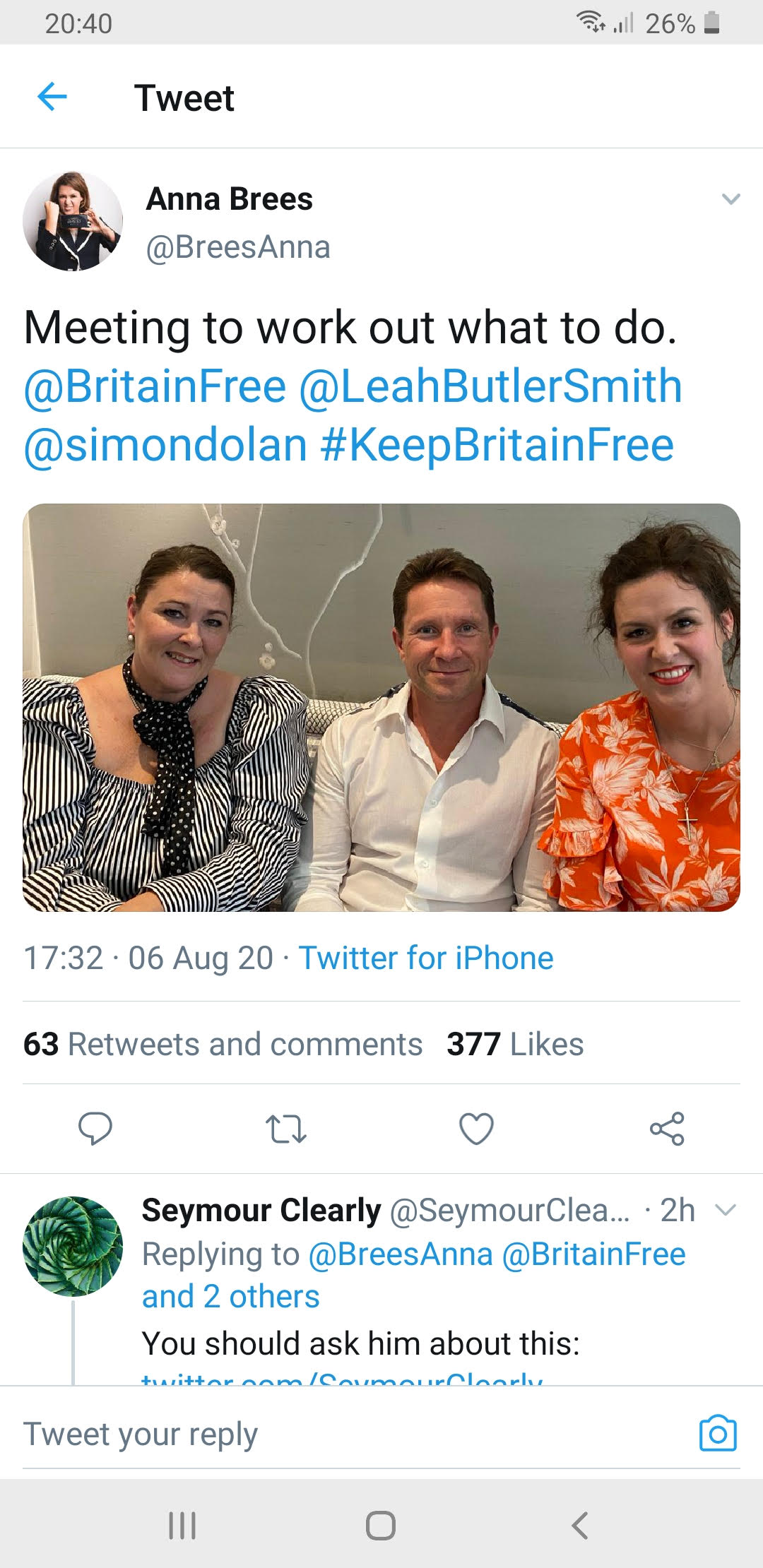Like the tweet with the heart icon

pyautogui.click(x=476, y=1128)
